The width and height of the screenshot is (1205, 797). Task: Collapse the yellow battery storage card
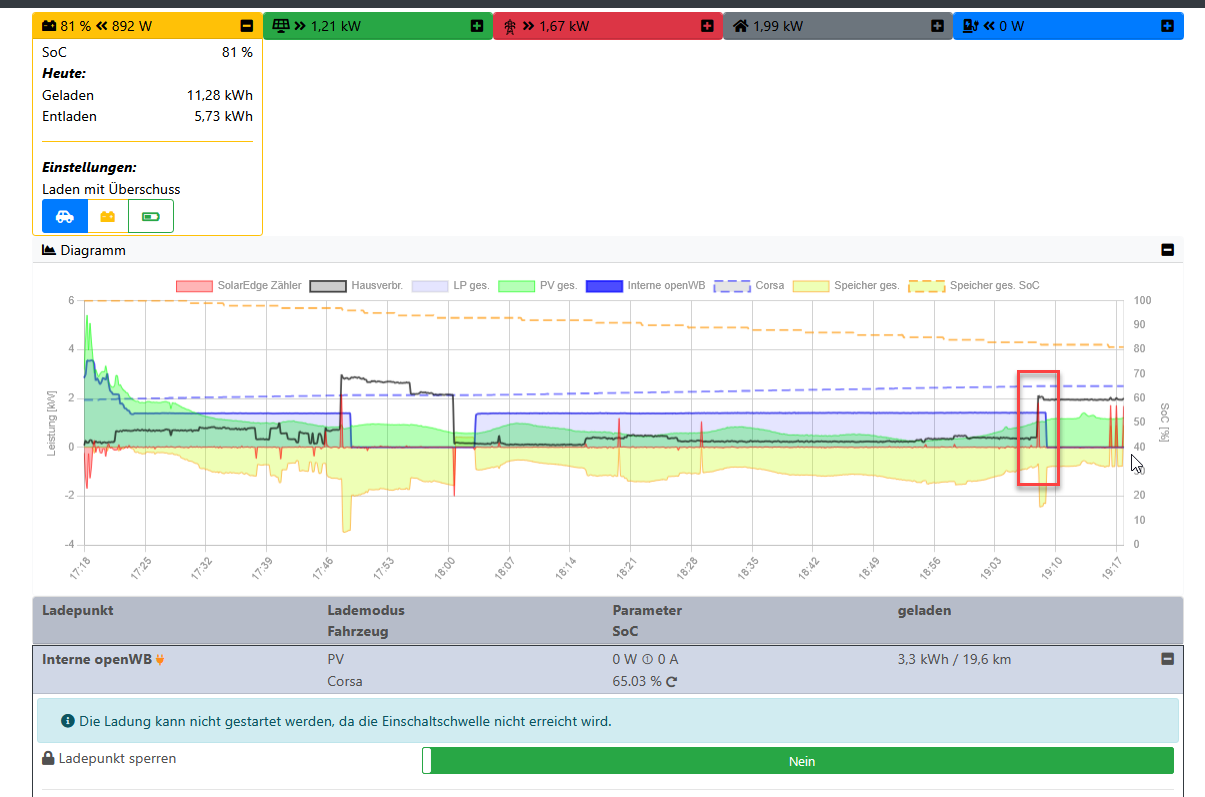coord(247,26)
